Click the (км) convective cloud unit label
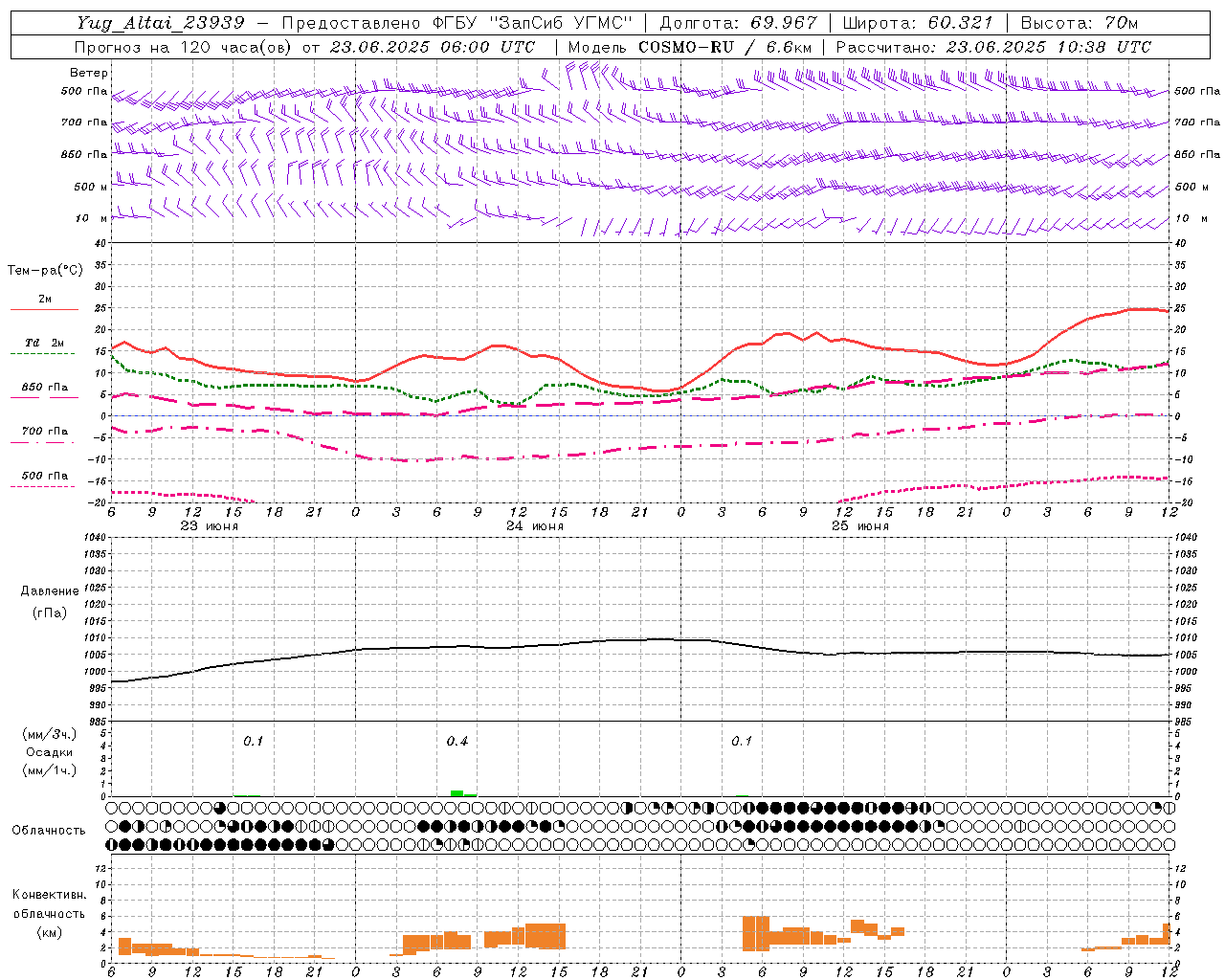The width and height of the screenshot is (1225, 980). 49,931
